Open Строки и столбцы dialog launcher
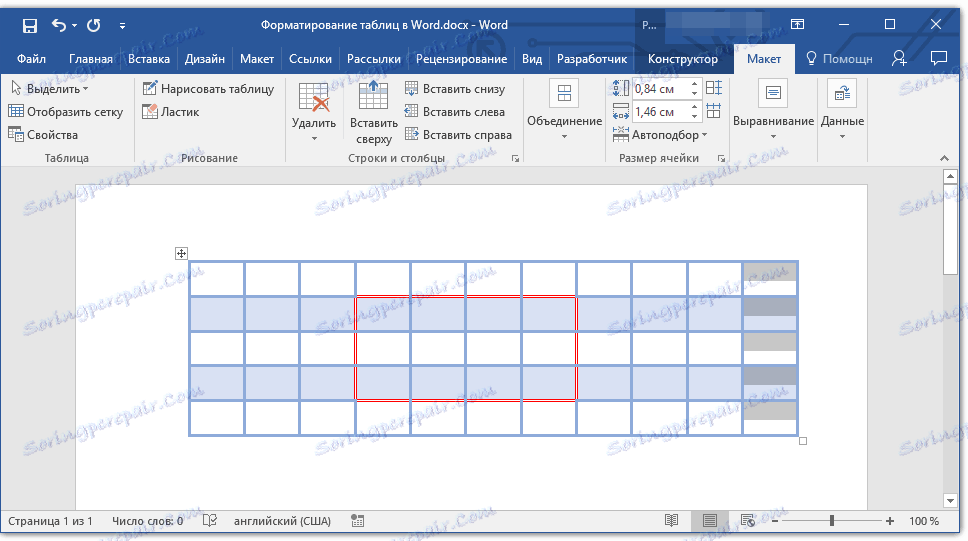The image size is (968, 541). 515,159
